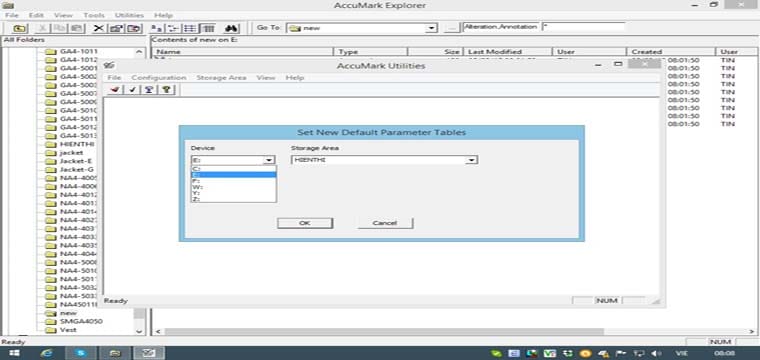Click the folder tree scroll down arrow
This screenshot has width=760, height=360.
139,331
